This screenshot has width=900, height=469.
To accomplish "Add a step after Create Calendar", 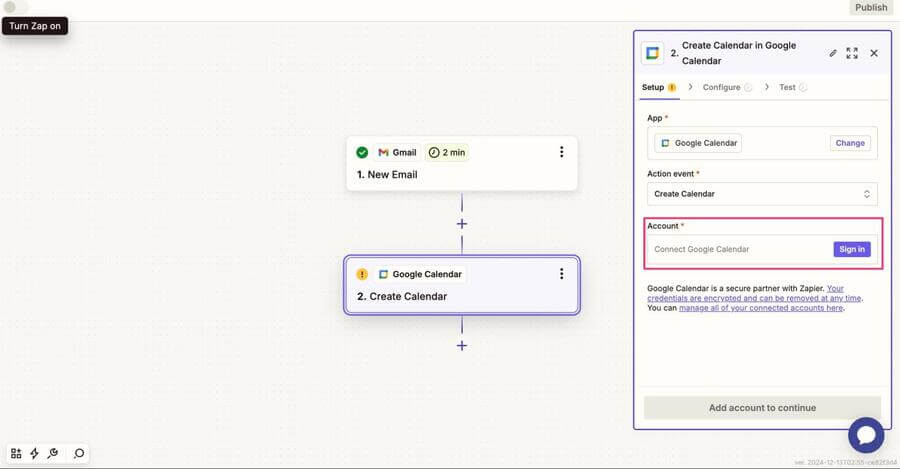I will pos(461,346).
